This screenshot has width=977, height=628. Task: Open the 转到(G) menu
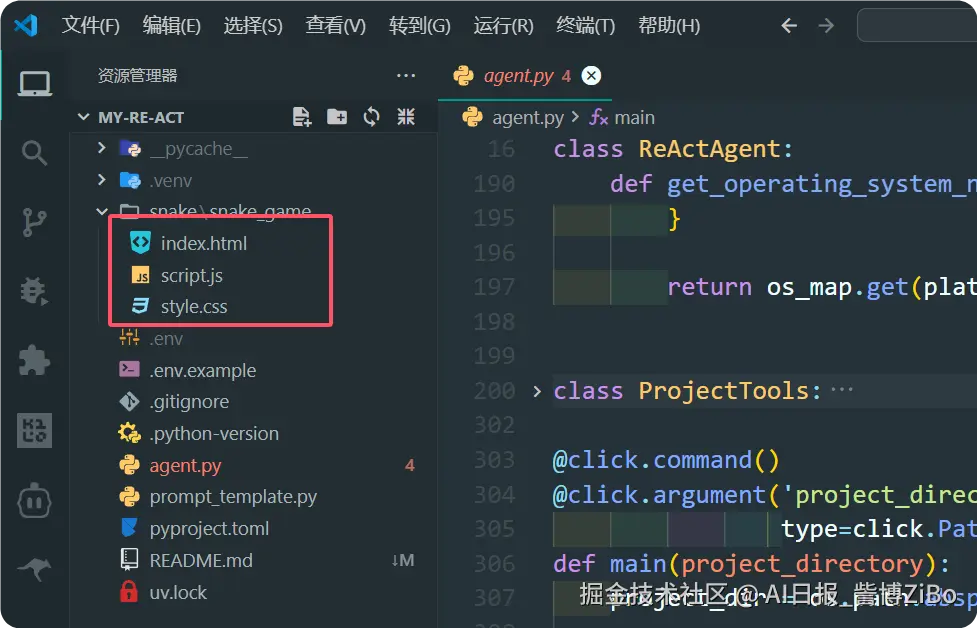[419, 26]
